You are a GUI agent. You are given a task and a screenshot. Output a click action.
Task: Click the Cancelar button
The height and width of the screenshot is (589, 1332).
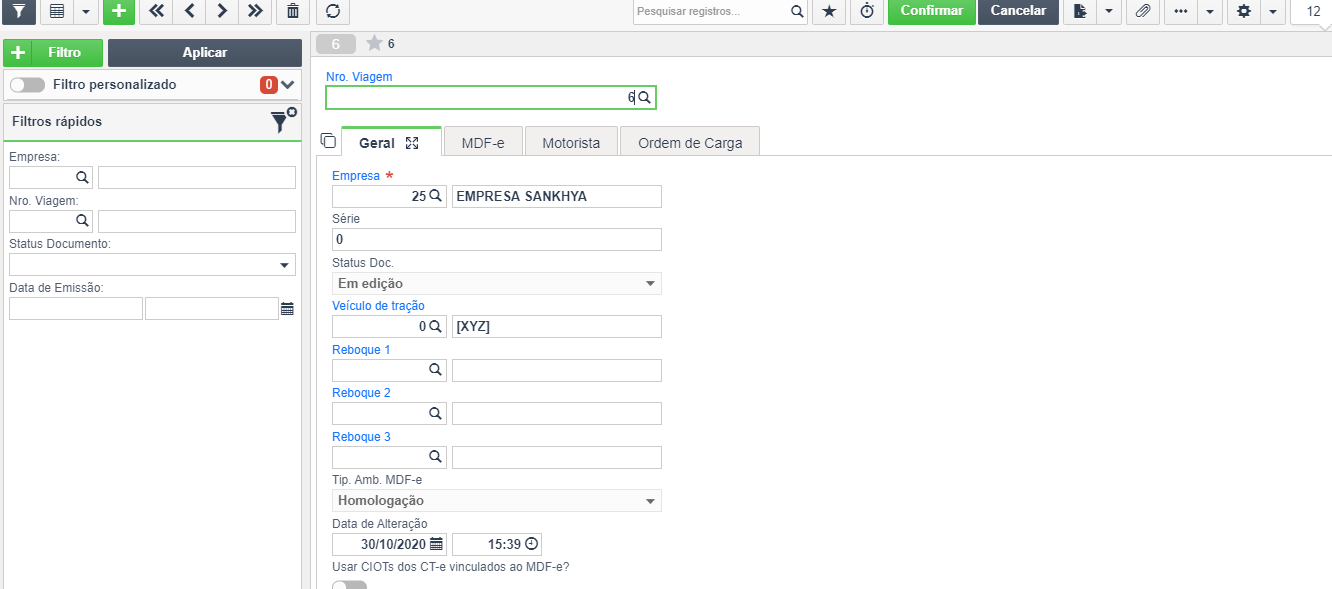coord(1018,11)
